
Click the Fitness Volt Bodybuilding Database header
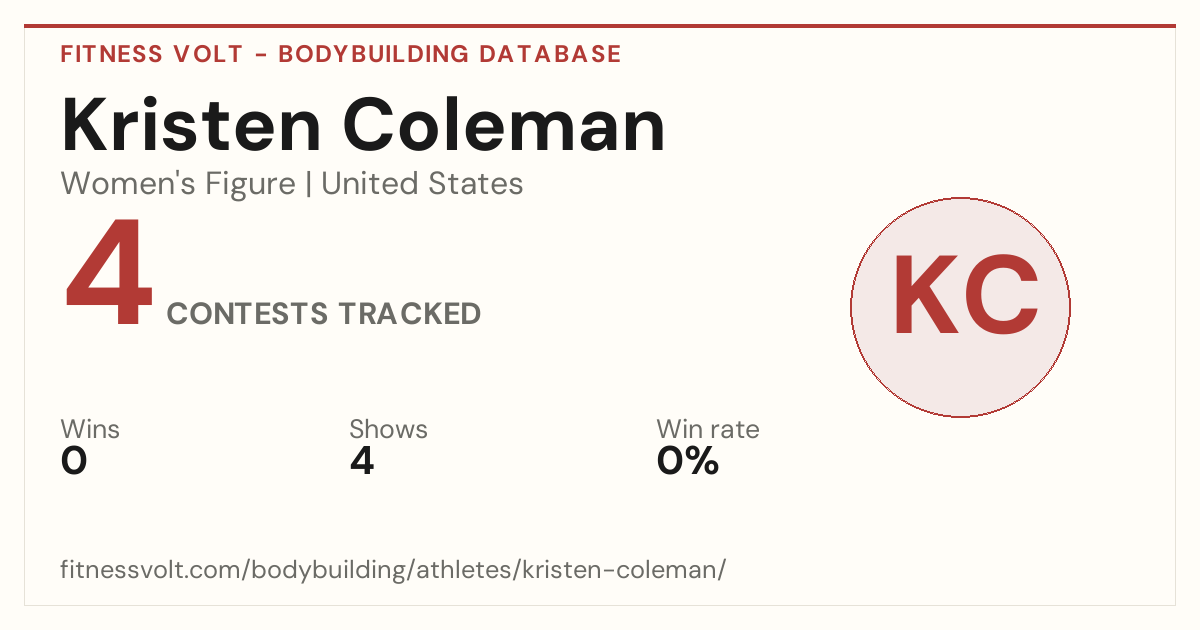click(x=341, y=54)
